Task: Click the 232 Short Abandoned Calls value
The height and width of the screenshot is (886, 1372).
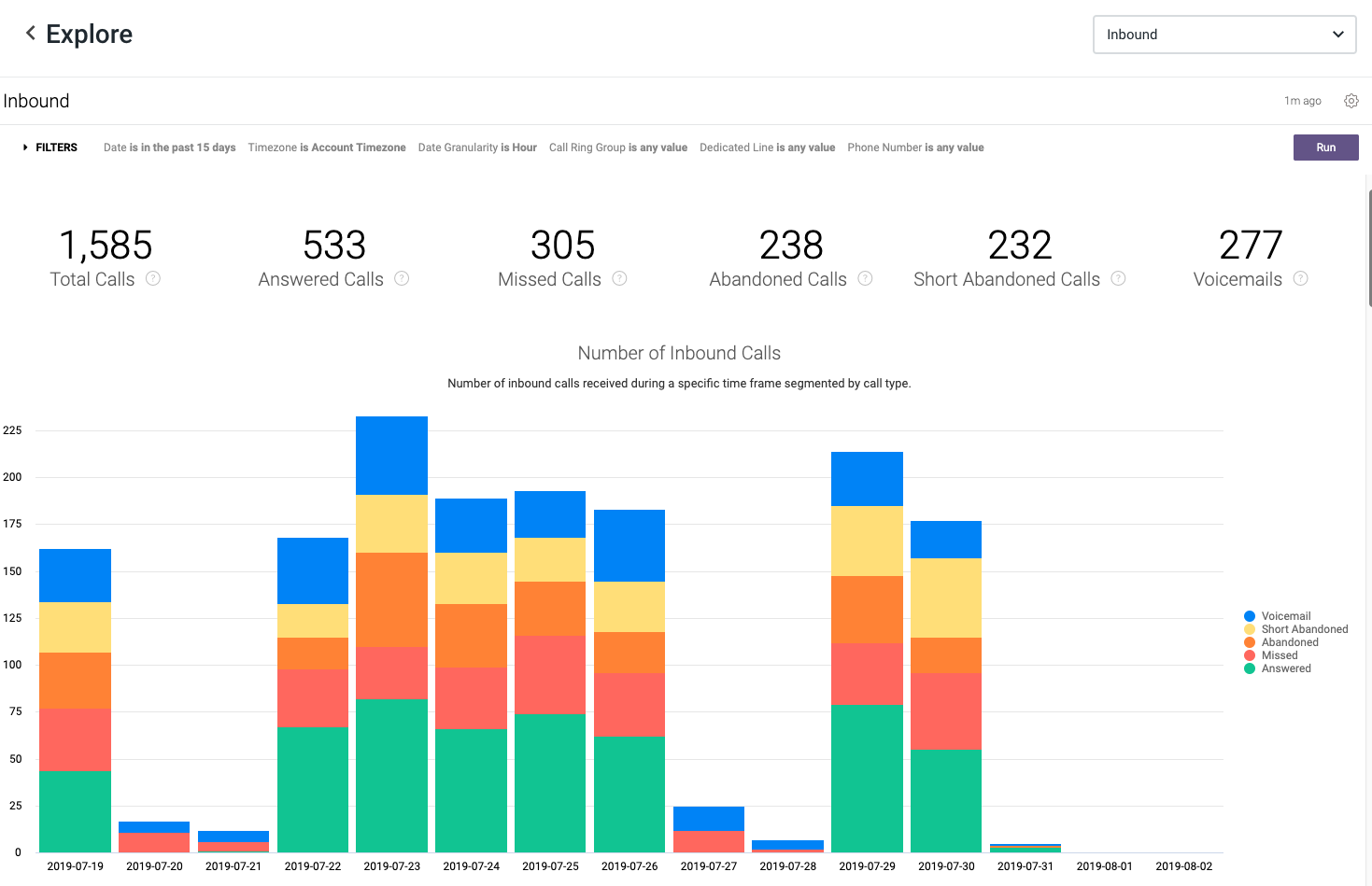Action: (1020, 246)
